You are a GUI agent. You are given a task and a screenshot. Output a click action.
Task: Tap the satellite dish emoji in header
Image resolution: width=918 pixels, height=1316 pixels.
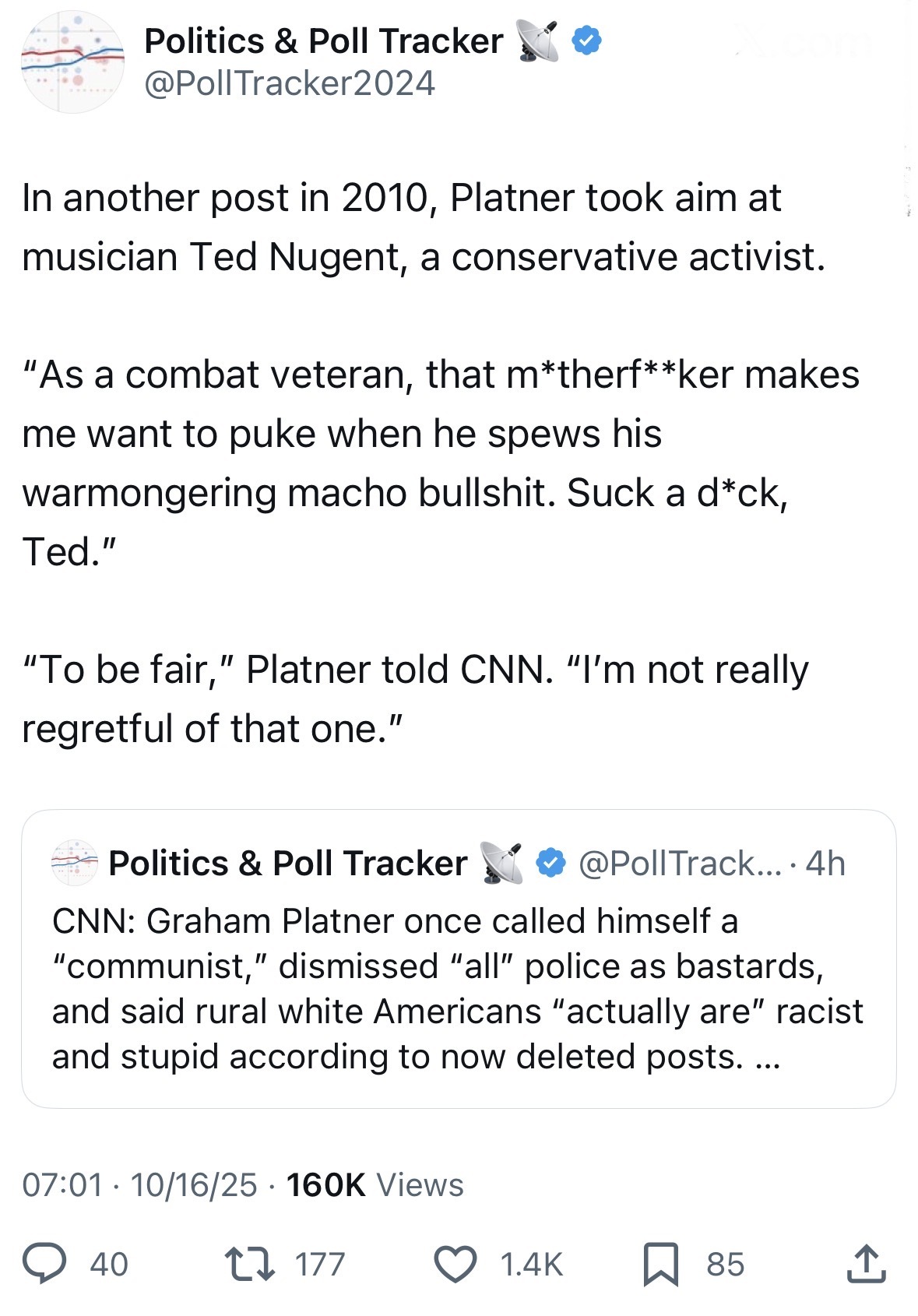point(538,41)
